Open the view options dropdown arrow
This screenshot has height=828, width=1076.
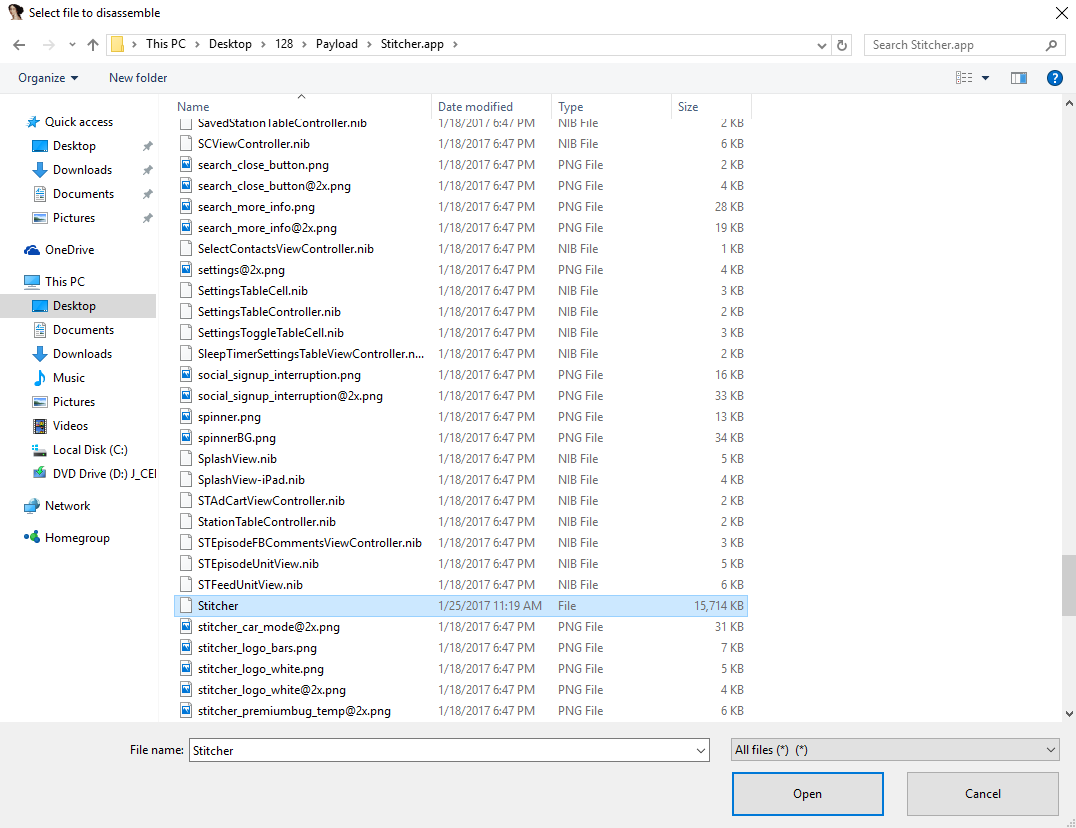[985, 78]
